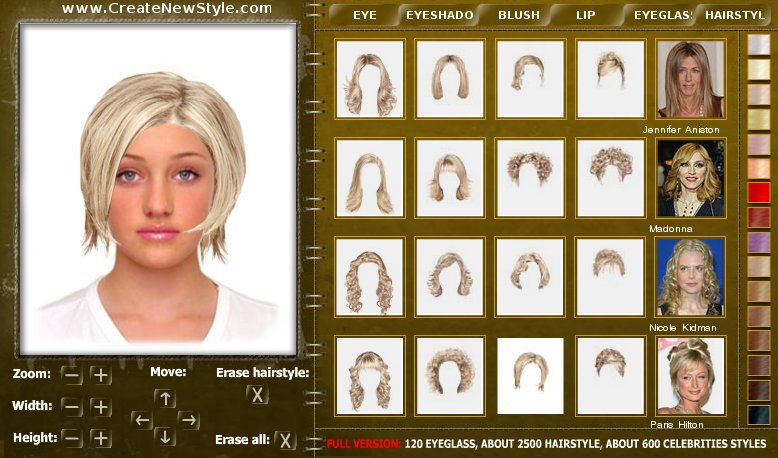Click the Erase all X button
This screenshot has height=458, width=778.
(285, 440)
